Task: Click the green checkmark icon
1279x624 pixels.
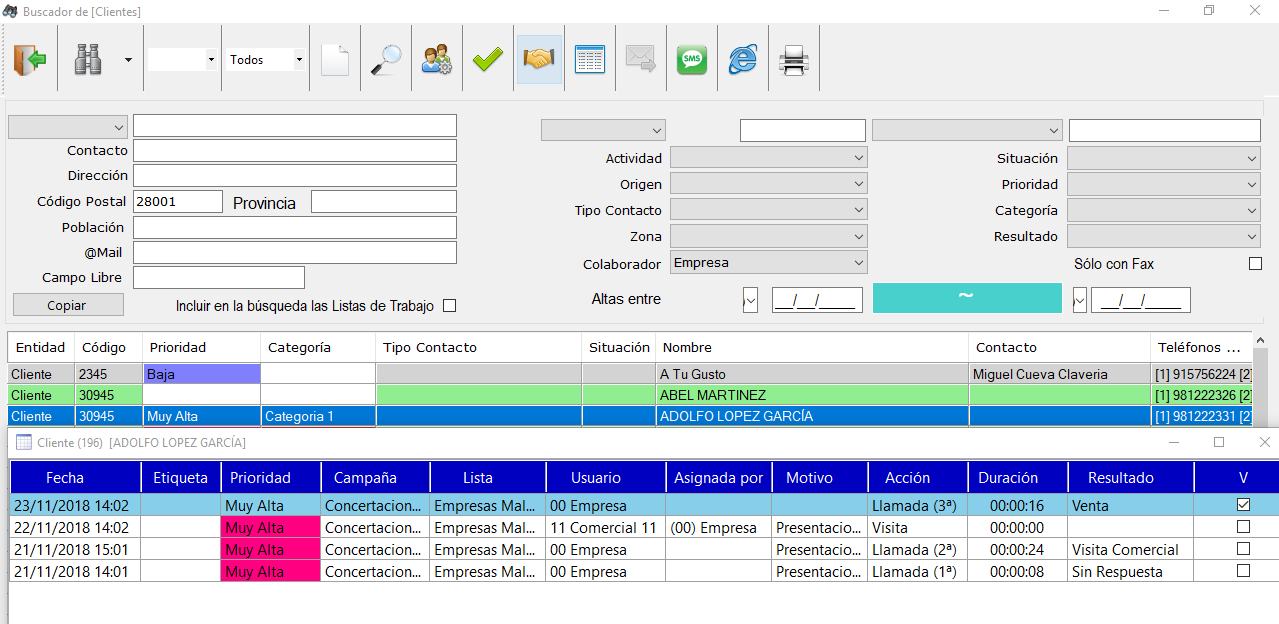Action: click(488, 60)
